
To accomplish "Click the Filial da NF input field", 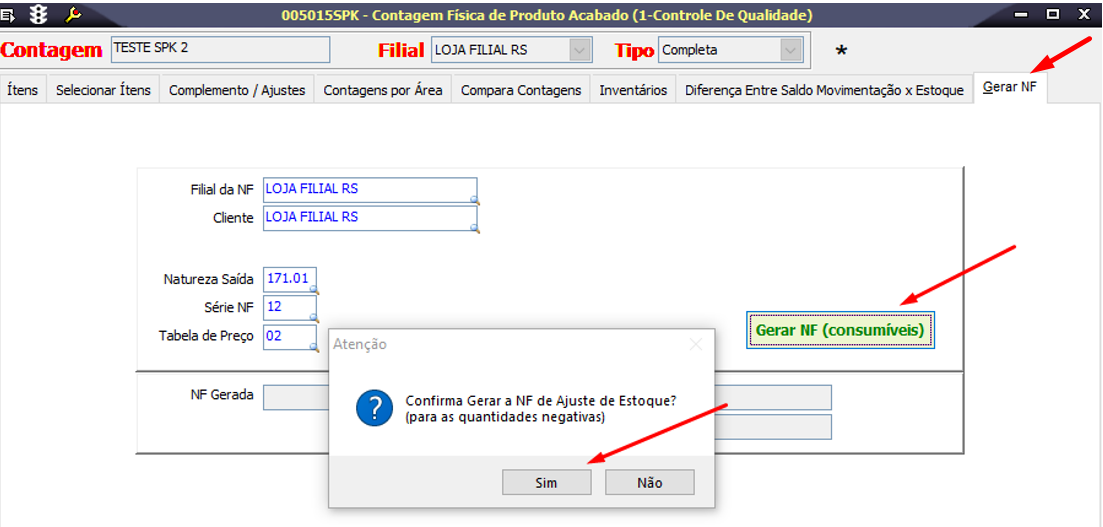I will 370,191.
